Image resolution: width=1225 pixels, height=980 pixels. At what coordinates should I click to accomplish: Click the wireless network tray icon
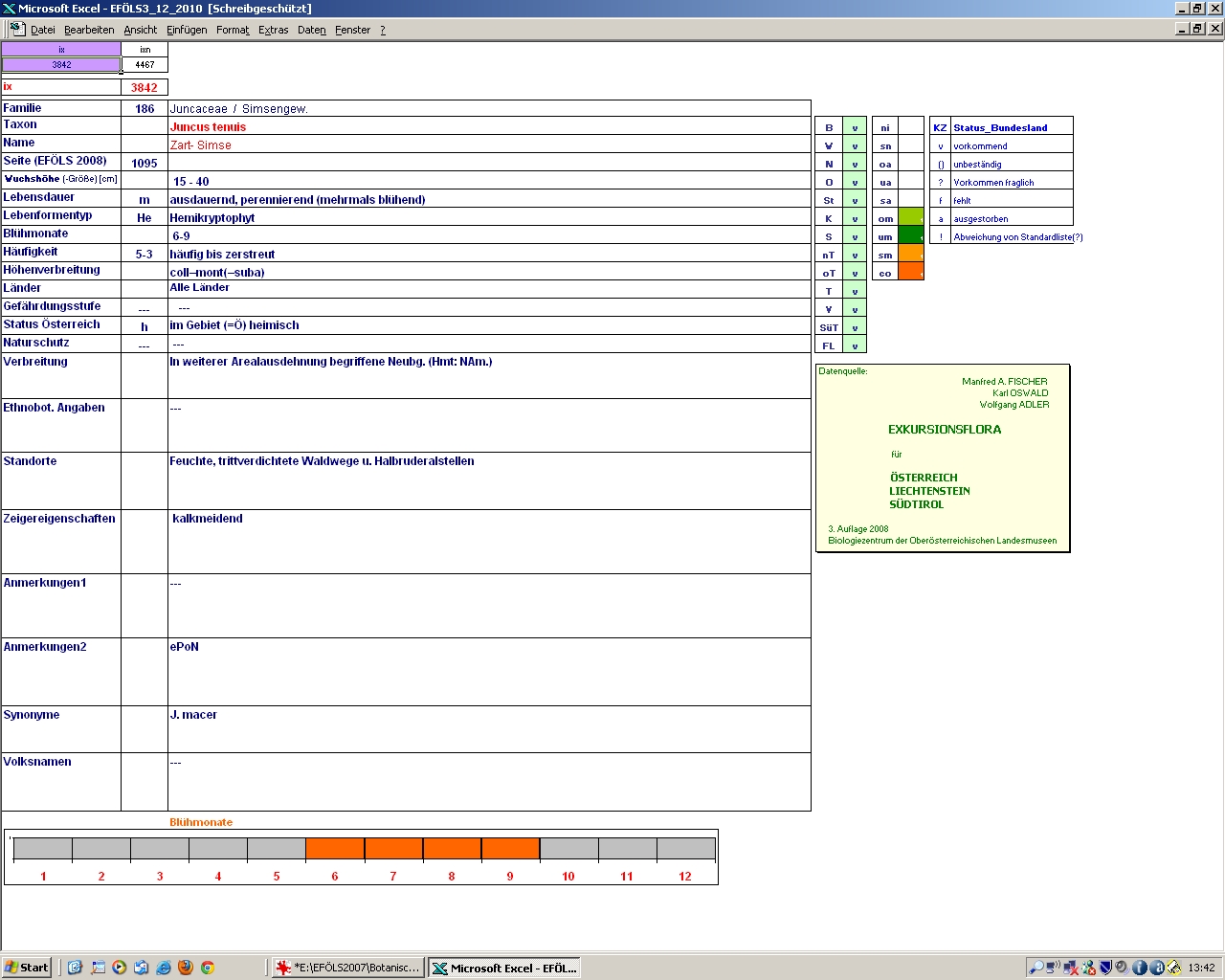[x=1054, y=968]
